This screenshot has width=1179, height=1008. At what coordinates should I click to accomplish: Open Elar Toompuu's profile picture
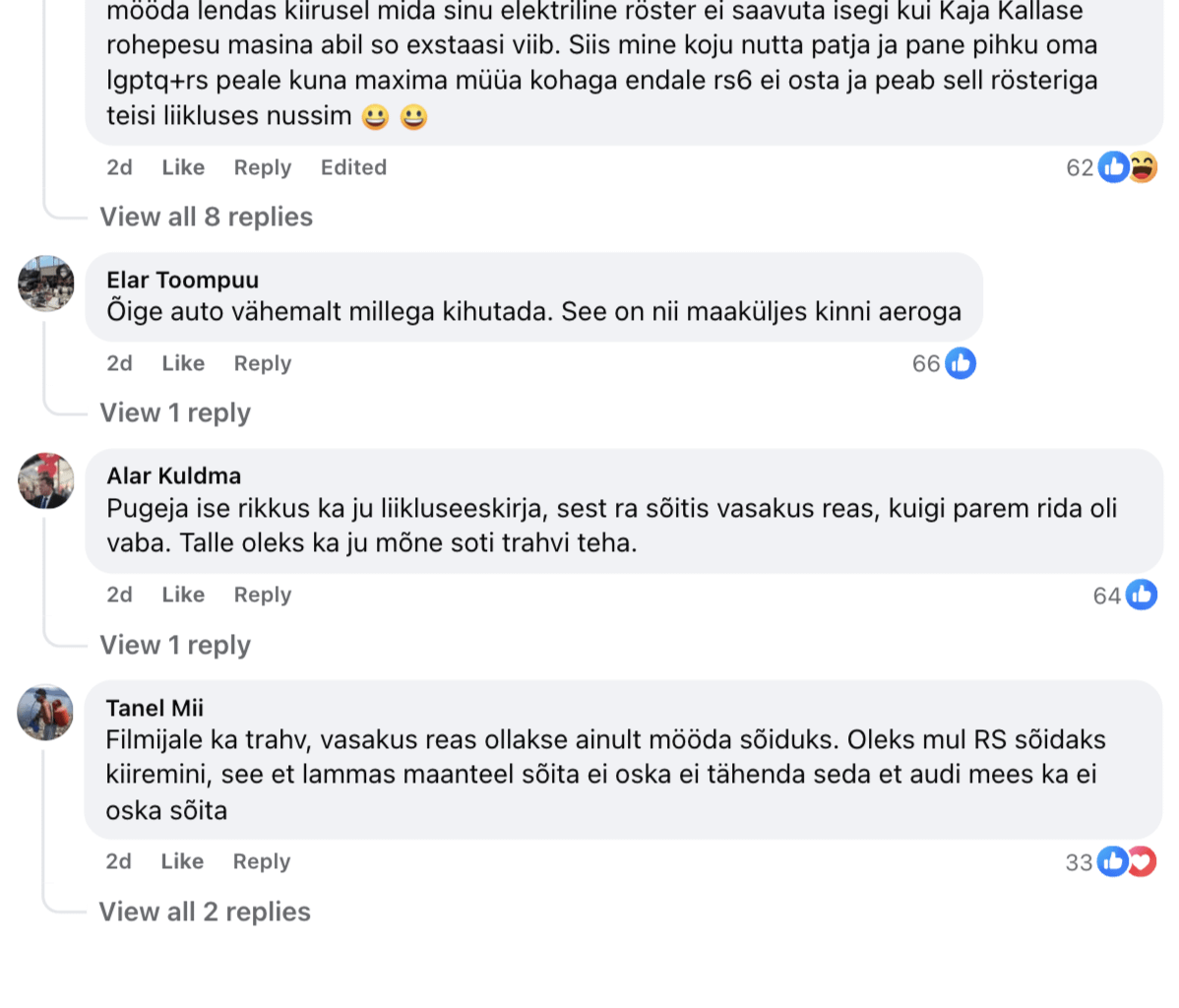[45, 283]
